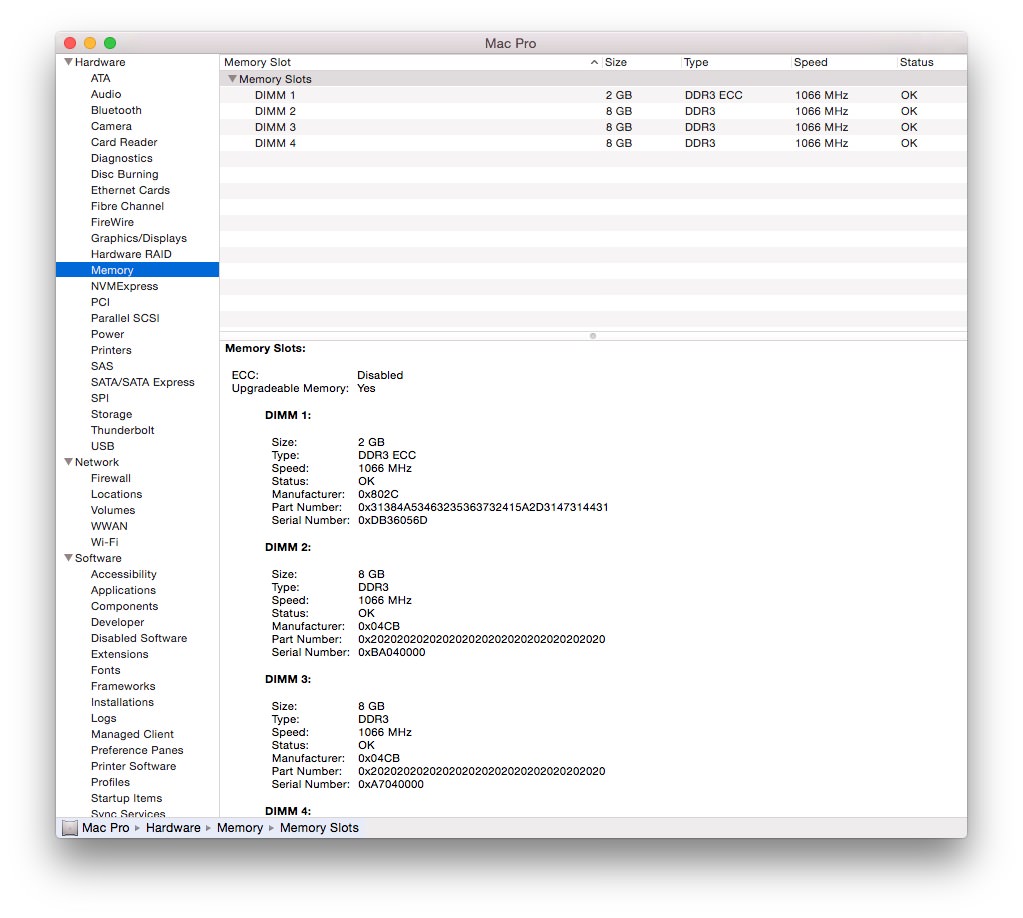Image resolution: width=1023 pixels, height=918 pixels.
Task: Select Frameworks in the sidebar
Action: (123, 686)
